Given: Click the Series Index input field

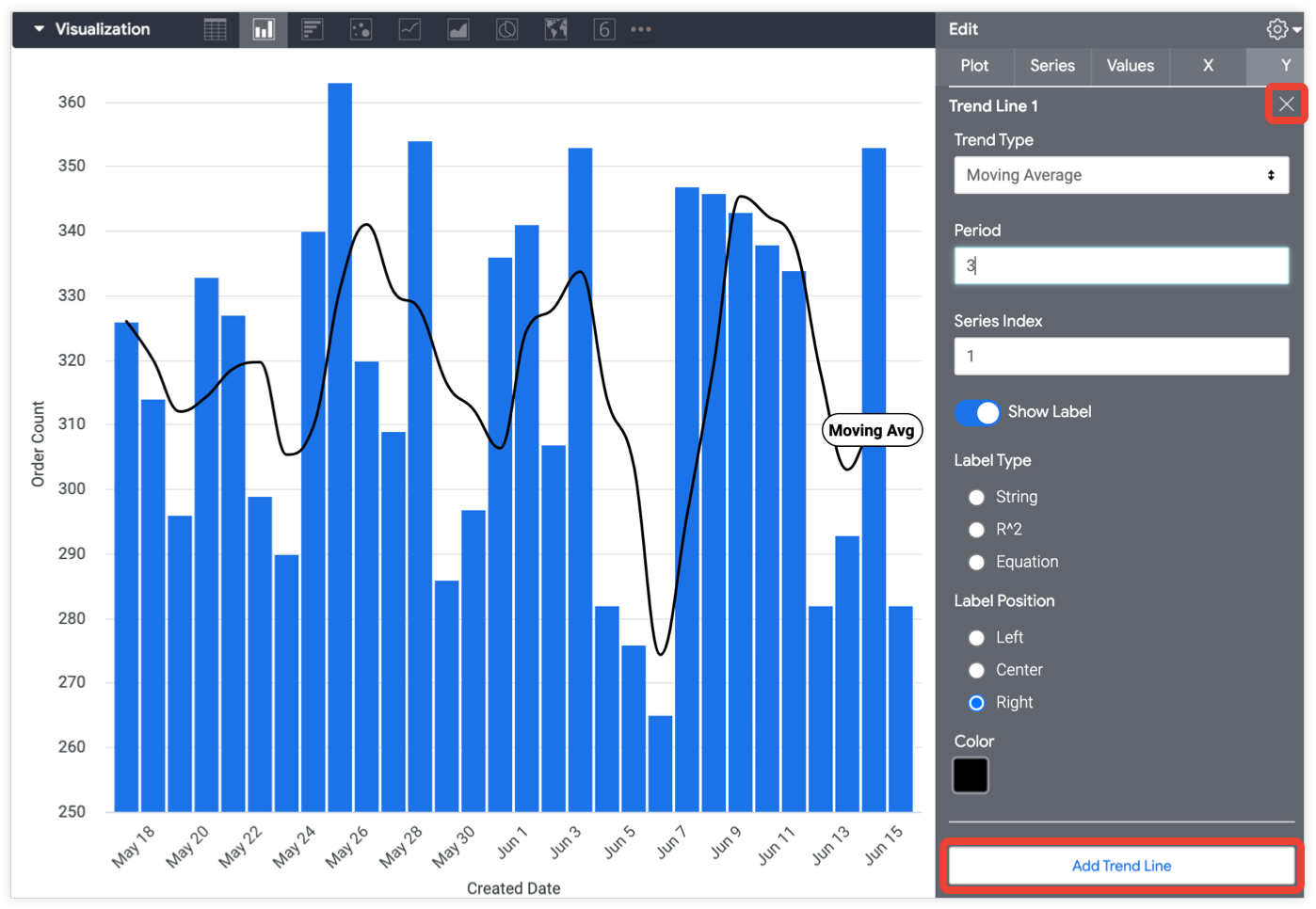Looking at the screenshot, I should (x=1120, y=357).
